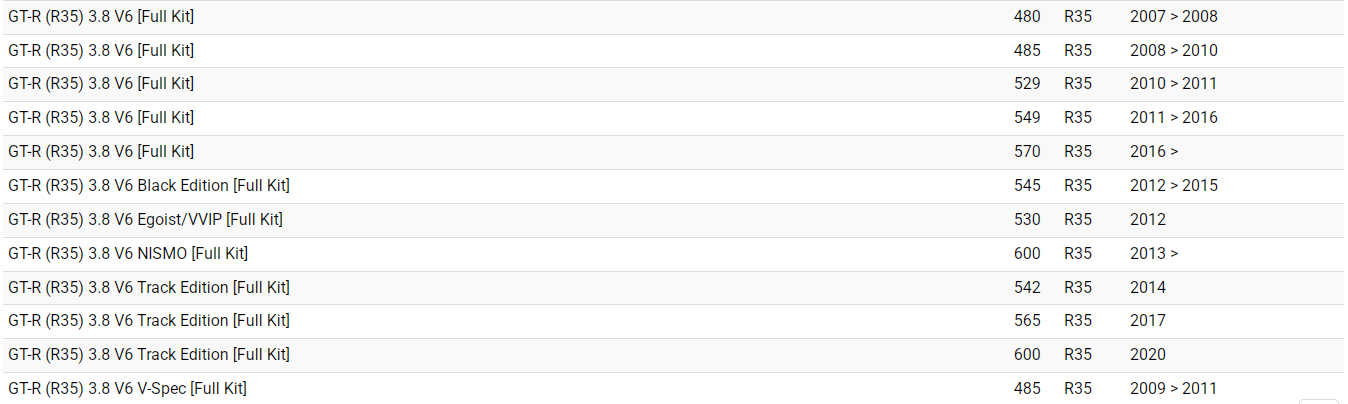
Task: Choose the GT-R Full Kit for 2011 > 2016
Action: [101, 118]
